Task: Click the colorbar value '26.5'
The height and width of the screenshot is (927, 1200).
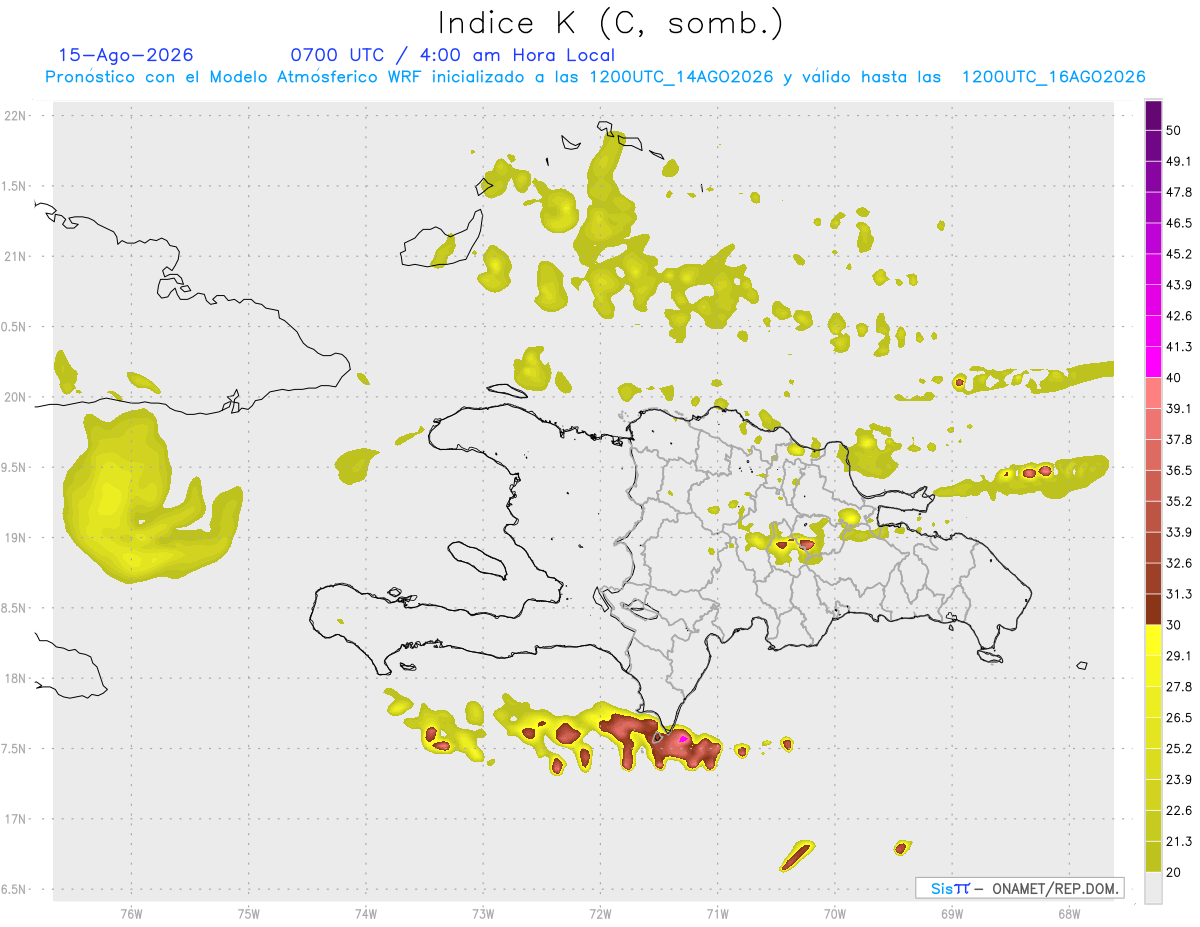Action: [1179, 718]
